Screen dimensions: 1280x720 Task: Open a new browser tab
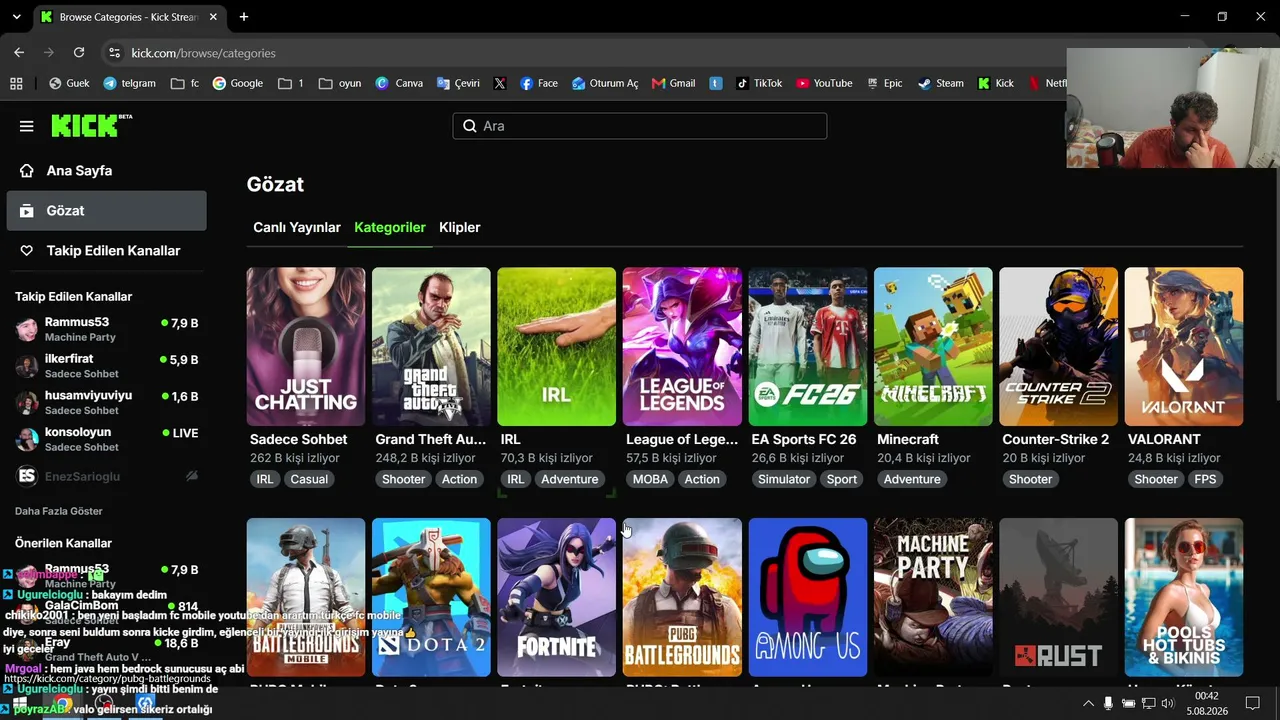[244, 17]
